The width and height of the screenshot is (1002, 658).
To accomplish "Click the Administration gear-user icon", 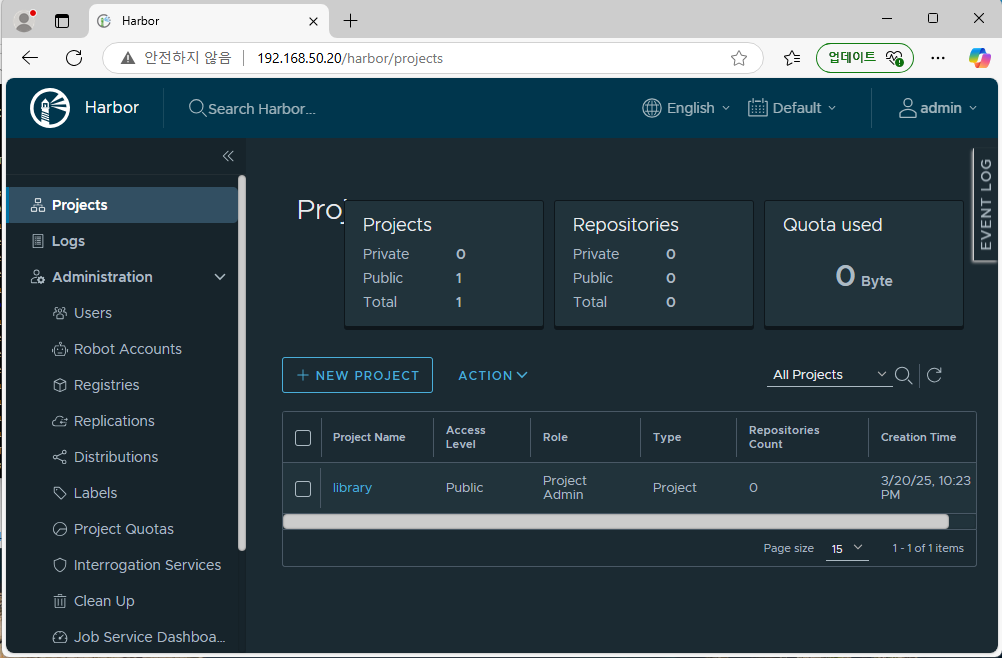I will [38, 277].
